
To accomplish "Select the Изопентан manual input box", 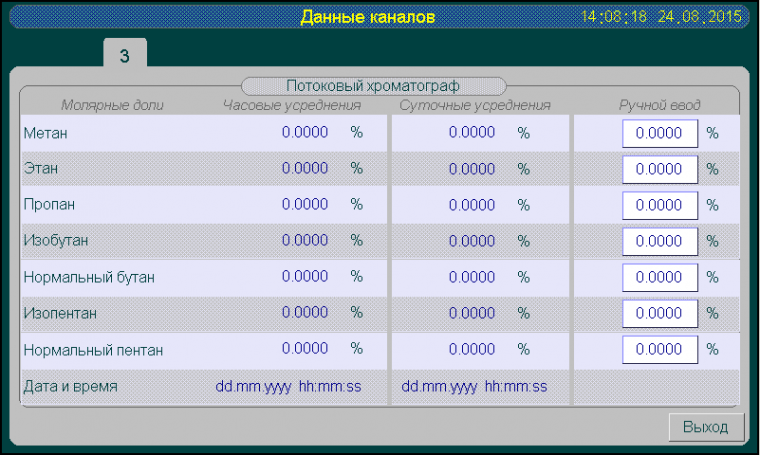I will point(659,313).
